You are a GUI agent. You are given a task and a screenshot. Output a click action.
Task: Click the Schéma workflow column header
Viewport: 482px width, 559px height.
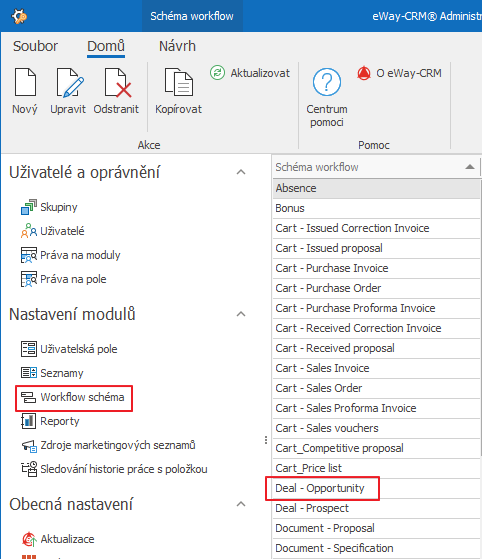click(x=376, y=167)
